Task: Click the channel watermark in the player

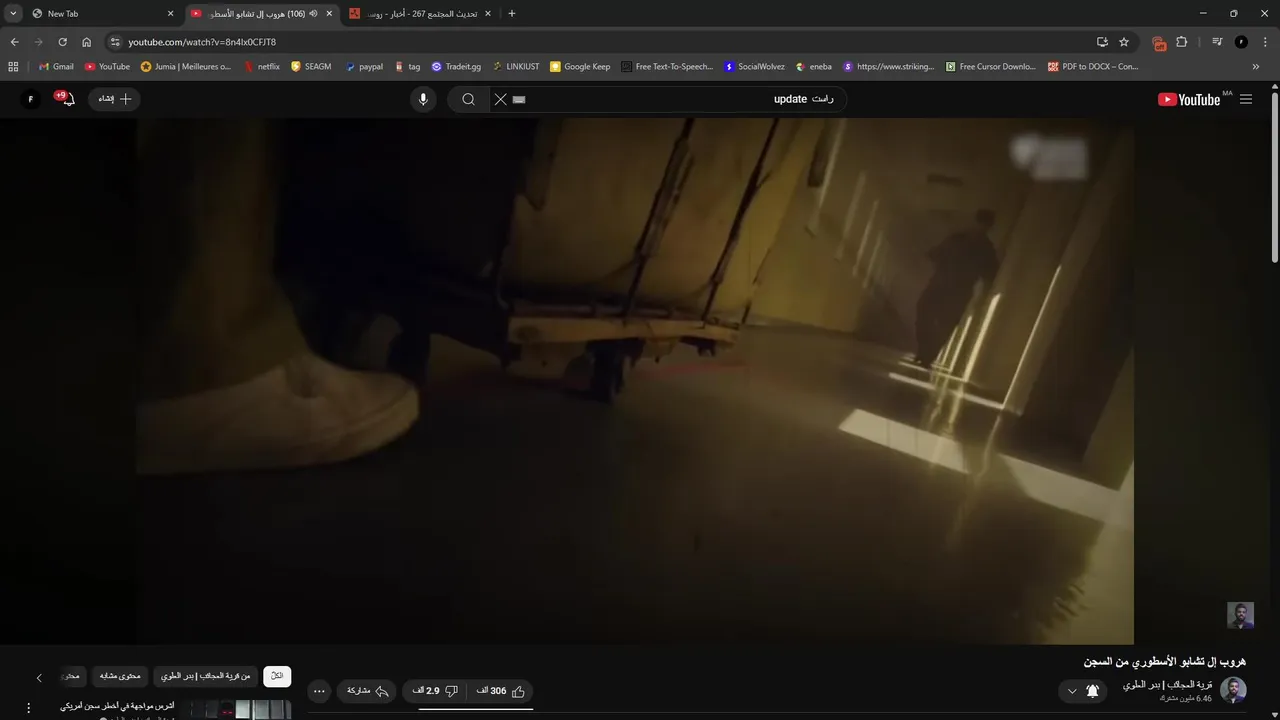Action: click(x=1240, y=615)
